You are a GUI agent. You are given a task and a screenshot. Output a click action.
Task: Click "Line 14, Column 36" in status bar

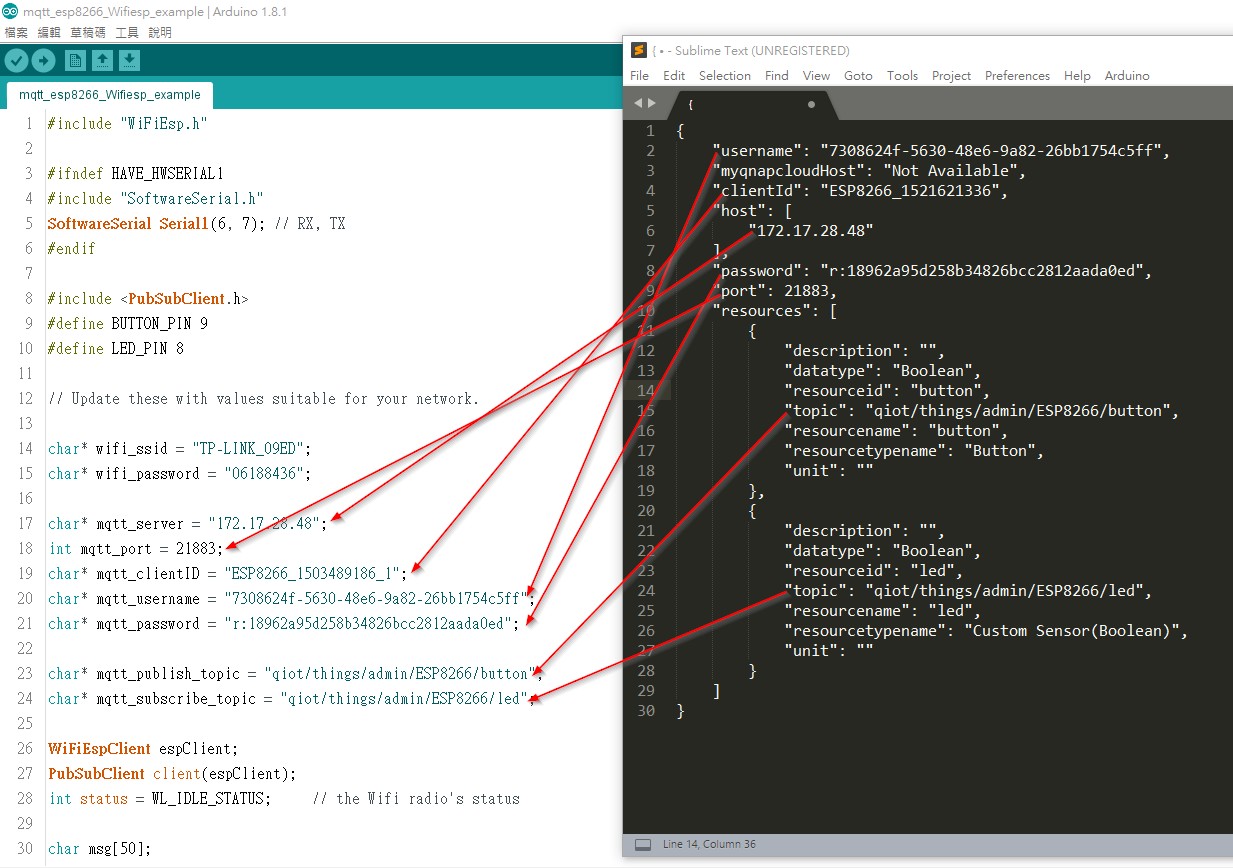tap(709, 845)
